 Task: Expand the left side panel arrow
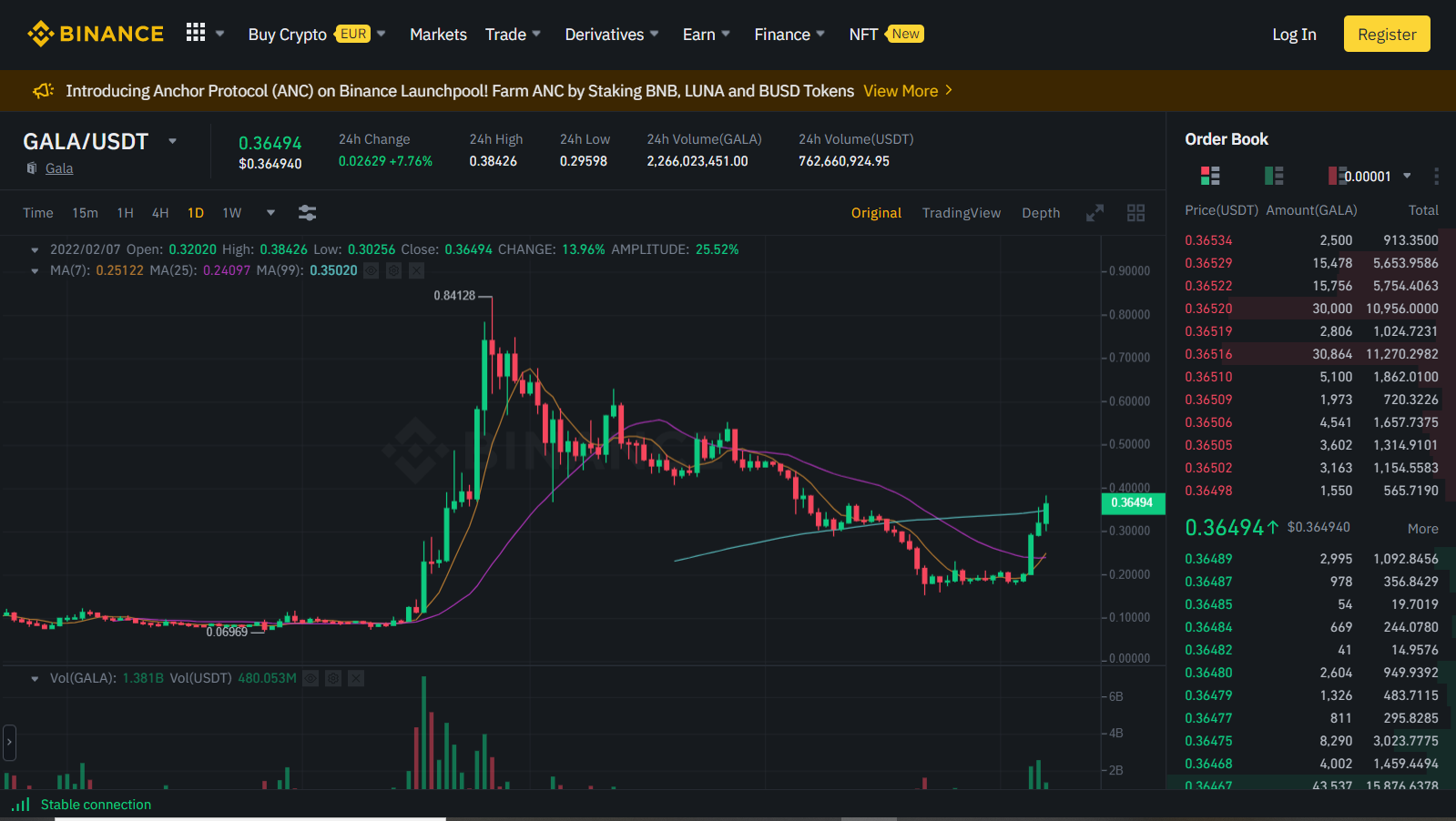[9, 743]
